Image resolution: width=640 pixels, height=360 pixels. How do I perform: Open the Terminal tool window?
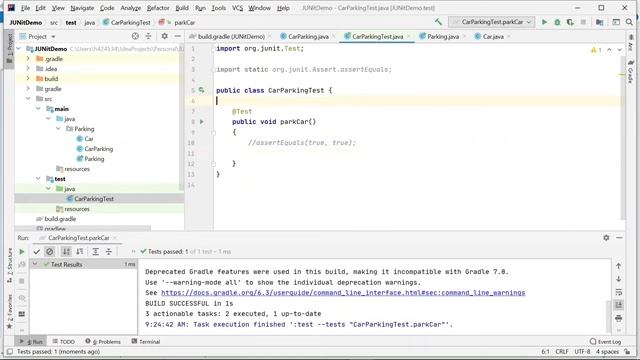tap(146, 341)
